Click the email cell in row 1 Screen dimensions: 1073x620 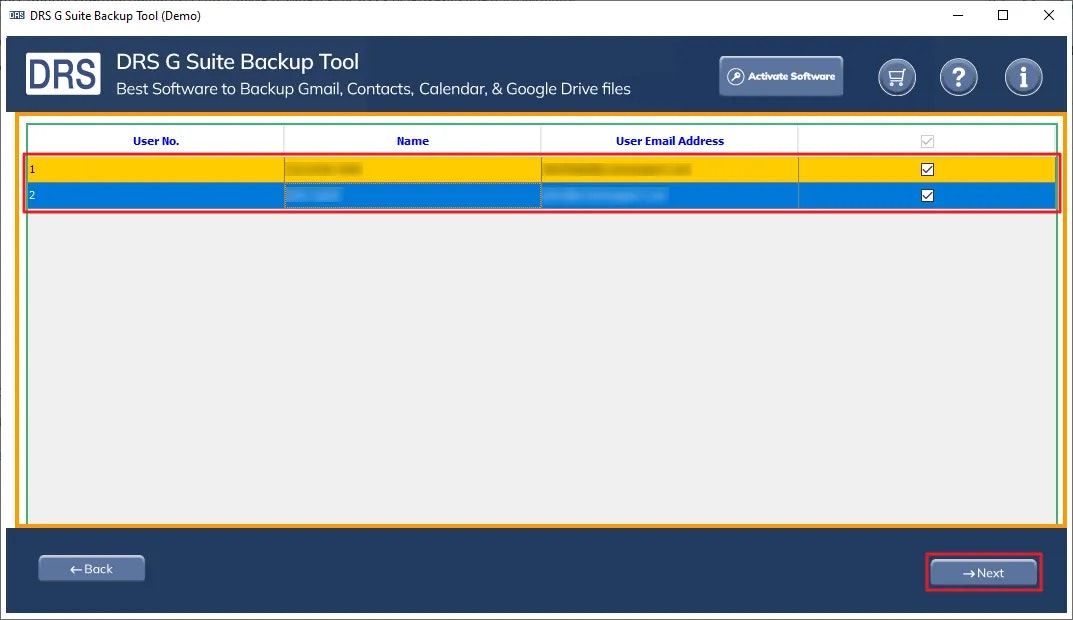[669, 169]
